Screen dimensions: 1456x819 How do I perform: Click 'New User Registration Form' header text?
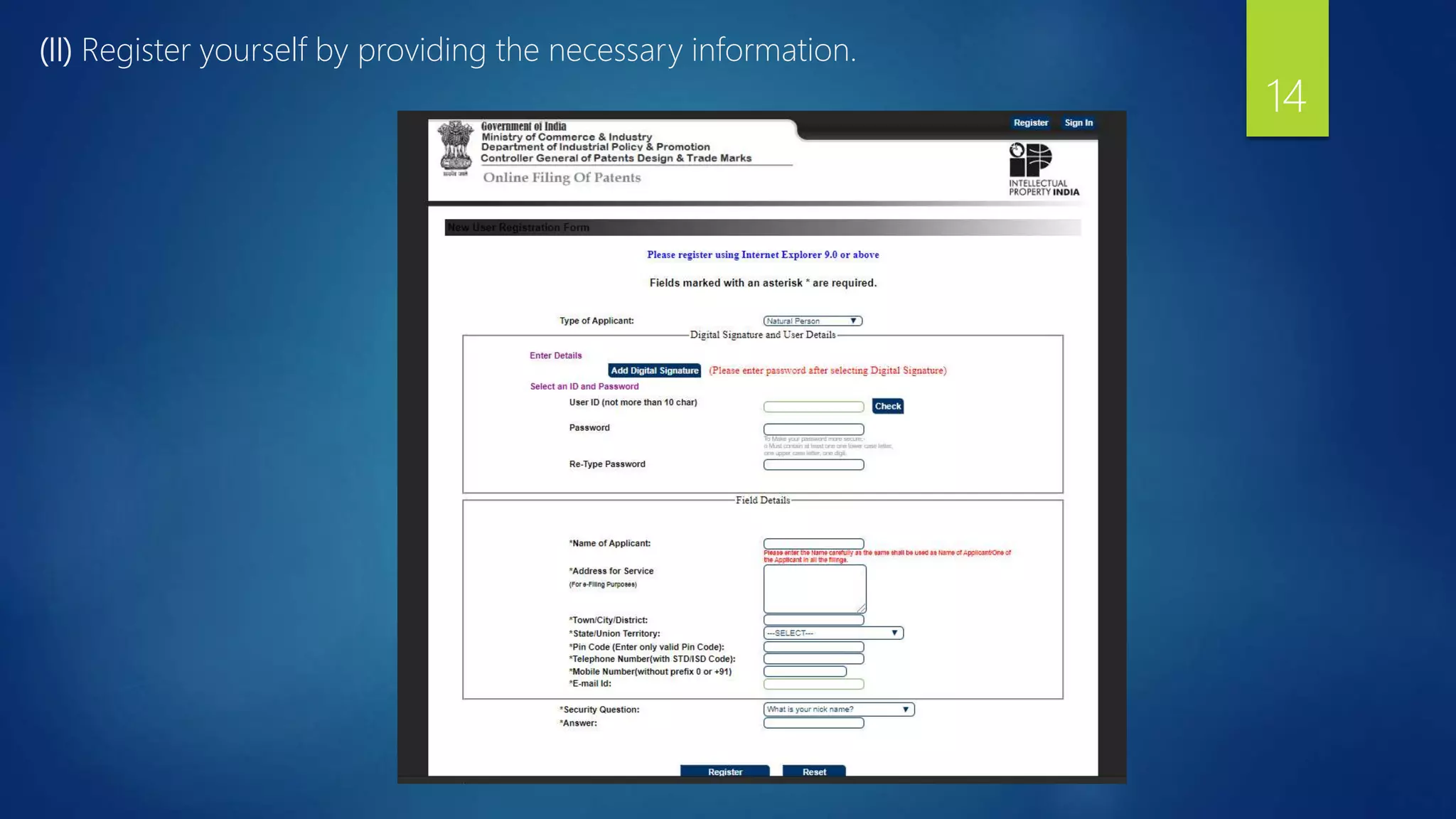(518, 227)
